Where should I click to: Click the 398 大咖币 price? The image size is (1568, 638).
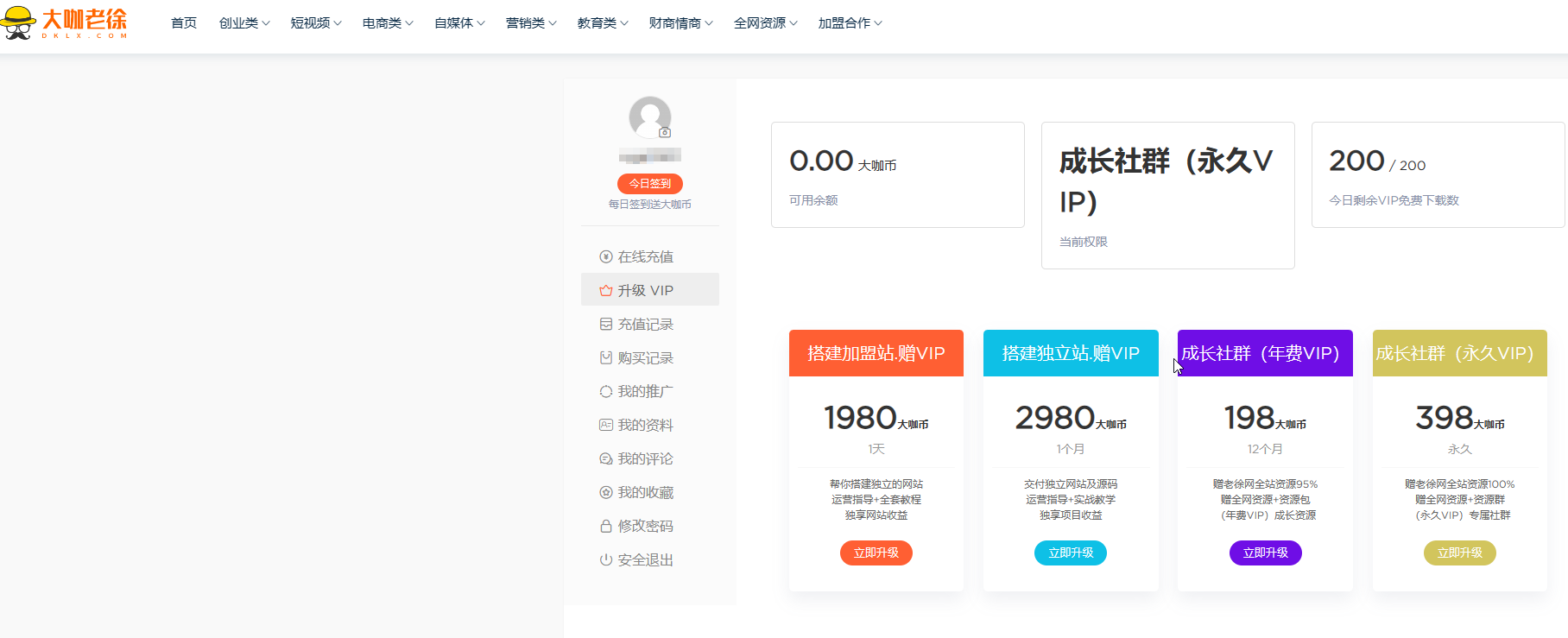pos(1460,418)
